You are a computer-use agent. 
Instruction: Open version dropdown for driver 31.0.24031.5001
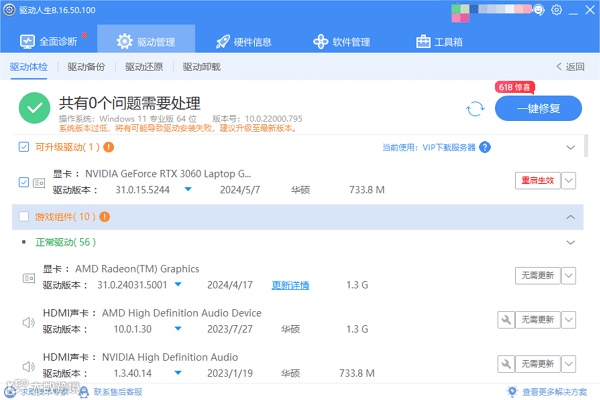tap(178, 284)
